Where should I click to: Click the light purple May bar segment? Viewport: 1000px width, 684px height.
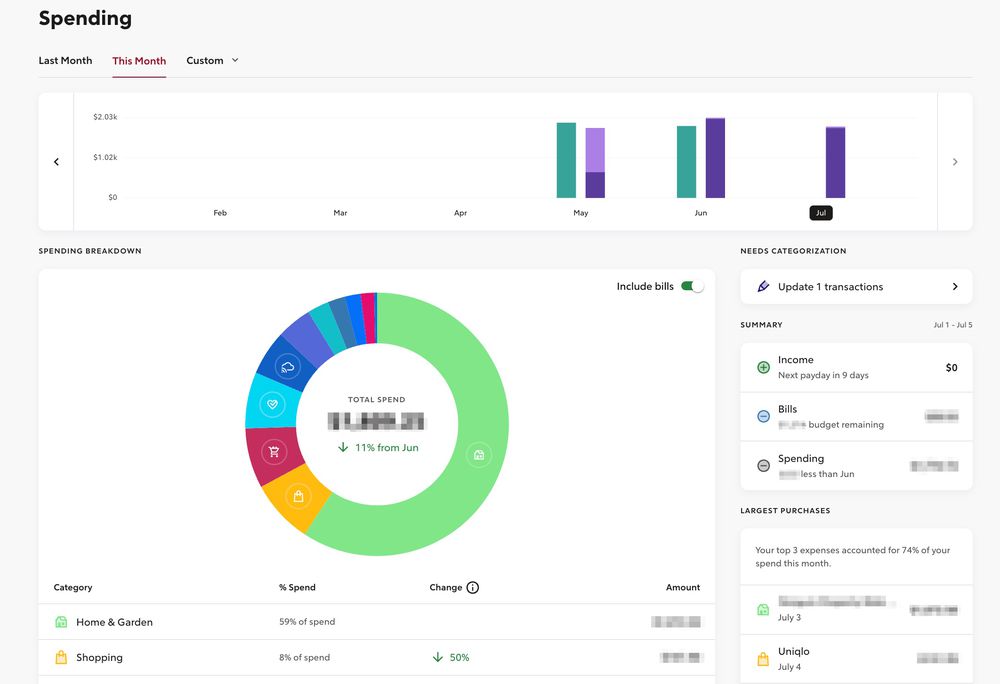point(595,150)
